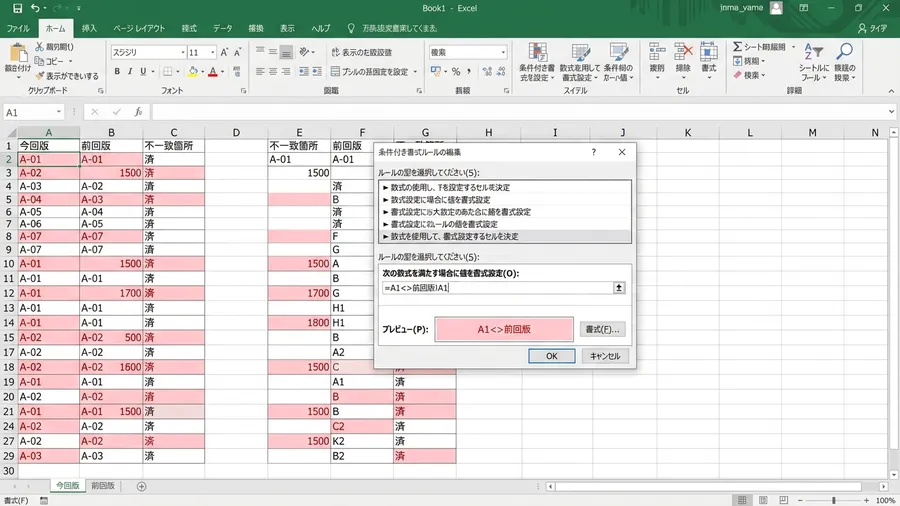Click Format as Table icon
This screenshot has height=506, width=900.
580,62
